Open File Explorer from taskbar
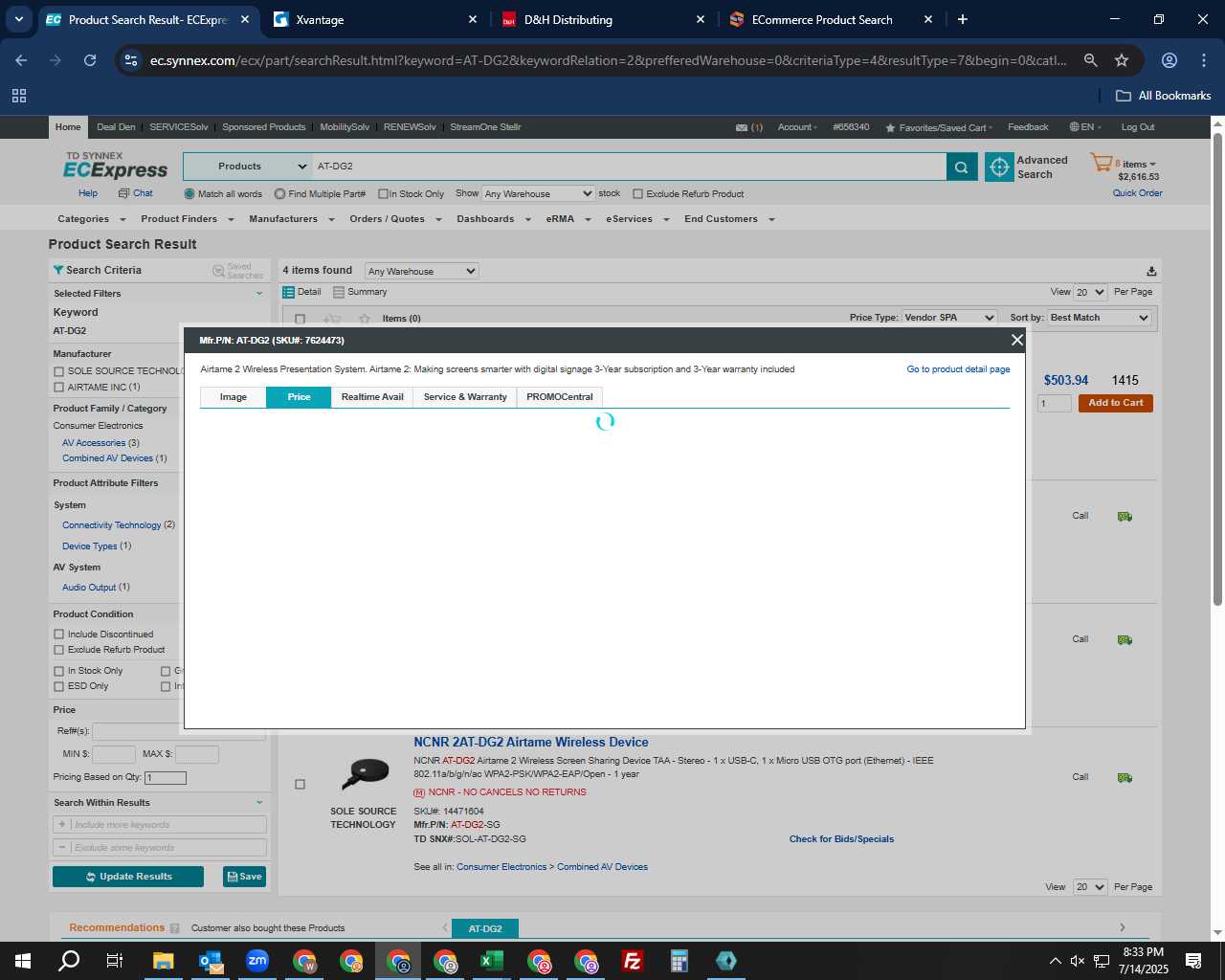 pyautogui.click(x=163, y=961)
